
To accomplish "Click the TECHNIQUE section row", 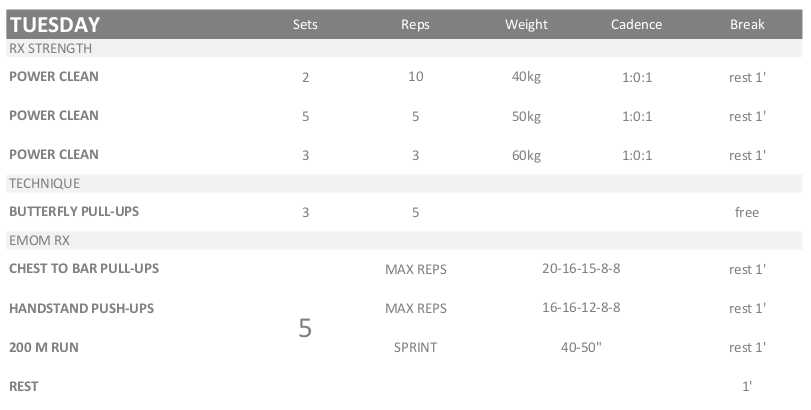I will [44, 184].
